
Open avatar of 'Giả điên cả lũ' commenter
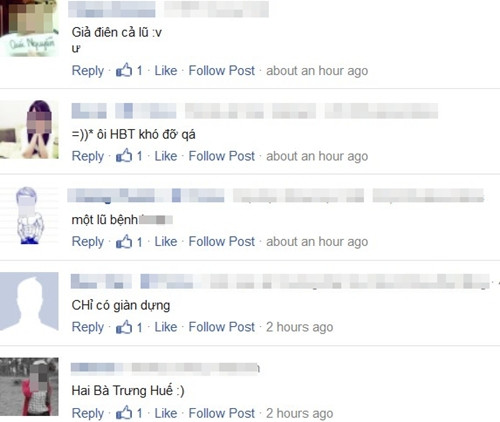coord(29,28)
